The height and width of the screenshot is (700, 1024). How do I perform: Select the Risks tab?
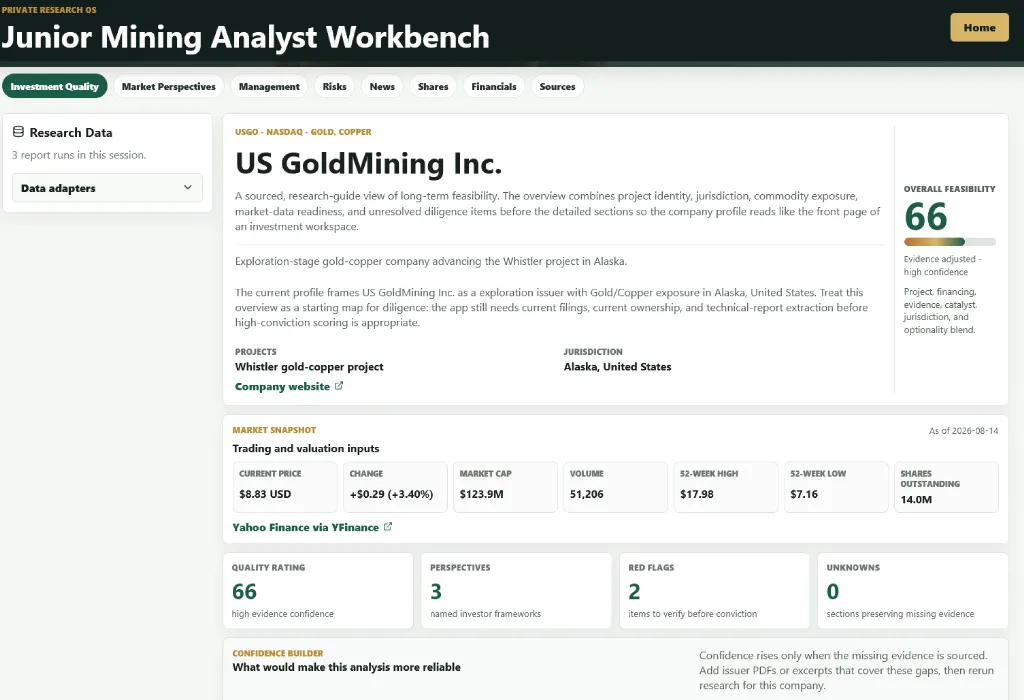[x=334, y=86]
